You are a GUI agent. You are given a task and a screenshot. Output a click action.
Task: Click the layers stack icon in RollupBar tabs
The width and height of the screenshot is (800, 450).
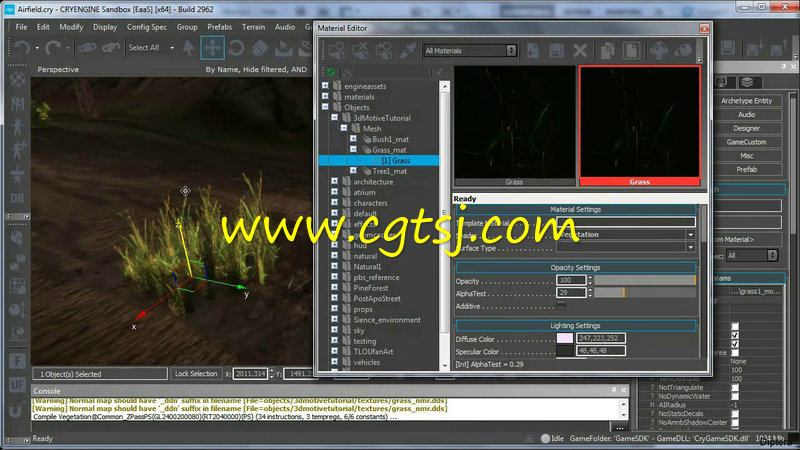tap(747, 82)
